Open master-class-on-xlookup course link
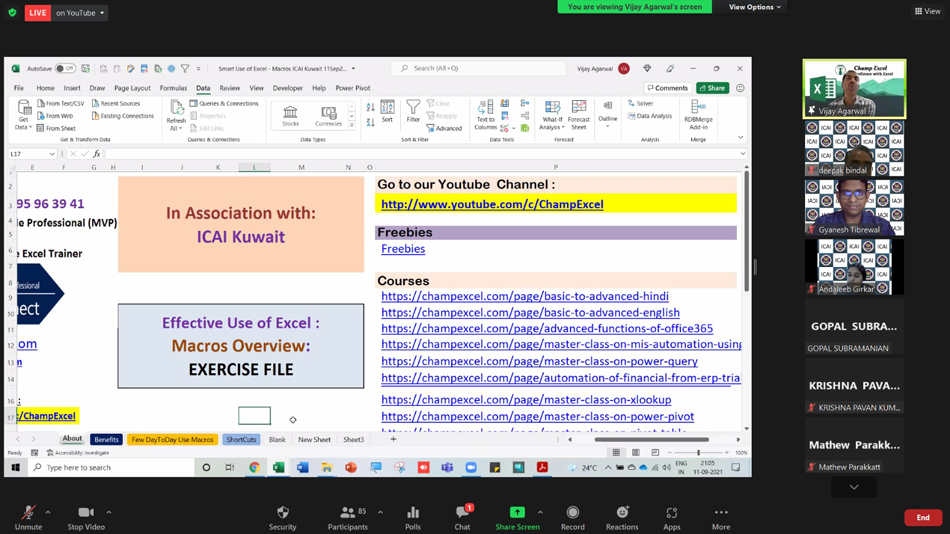Image resolution: width=950 pixels, height=534 pixels. coord(526,399)
